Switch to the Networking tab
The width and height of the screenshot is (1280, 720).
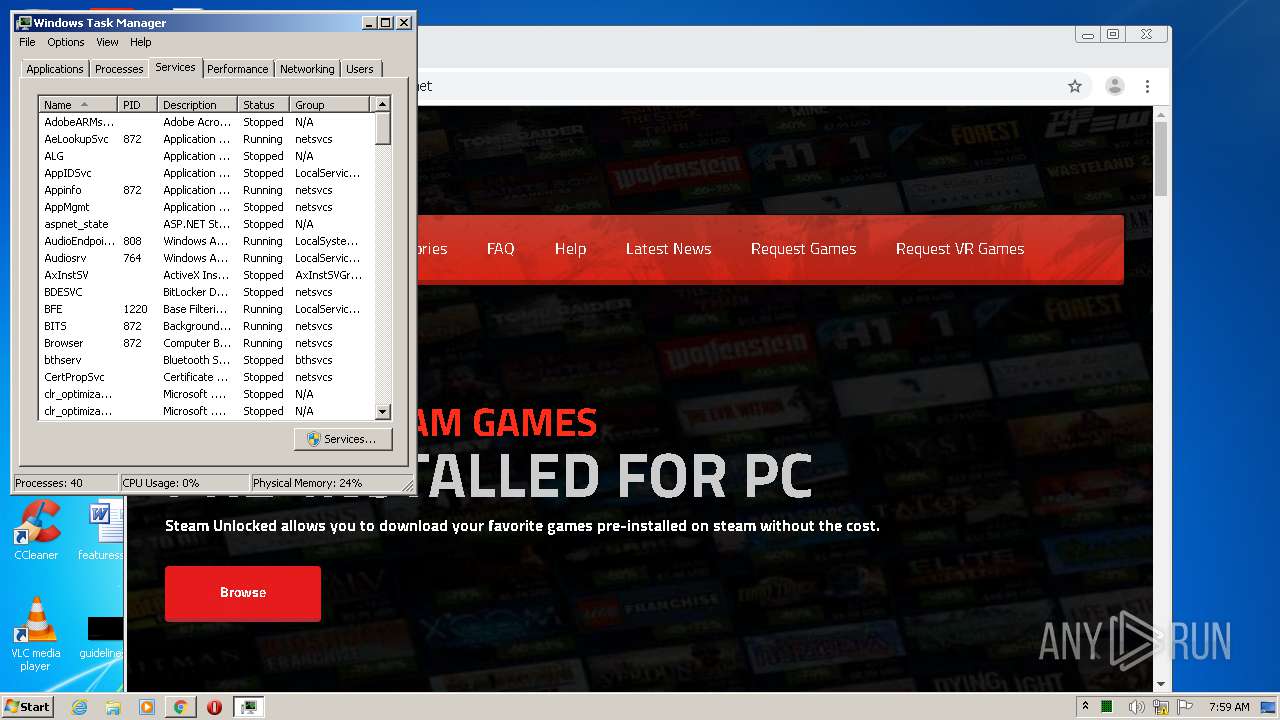pyautogui.click(x=307, y=69)
